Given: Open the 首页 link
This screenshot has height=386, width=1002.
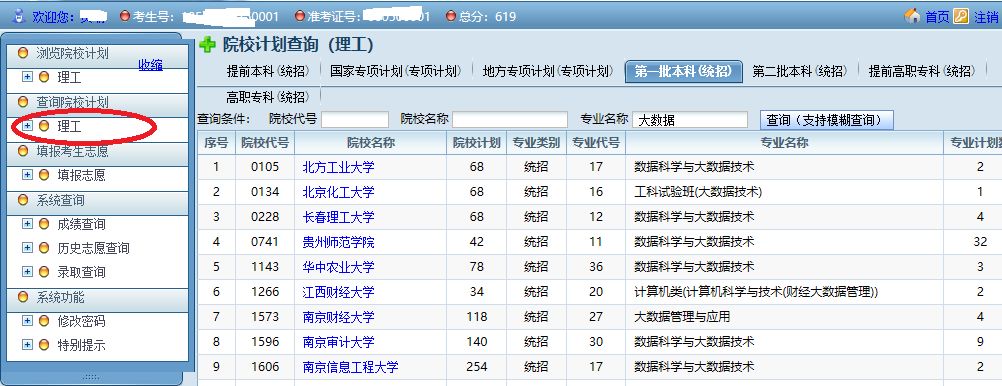Looking at the screenshot, I should tap(937, 17).
